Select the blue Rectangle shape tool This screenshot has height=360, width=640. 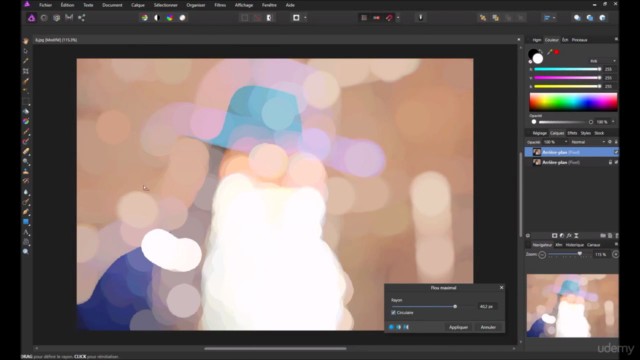point(26,222)
